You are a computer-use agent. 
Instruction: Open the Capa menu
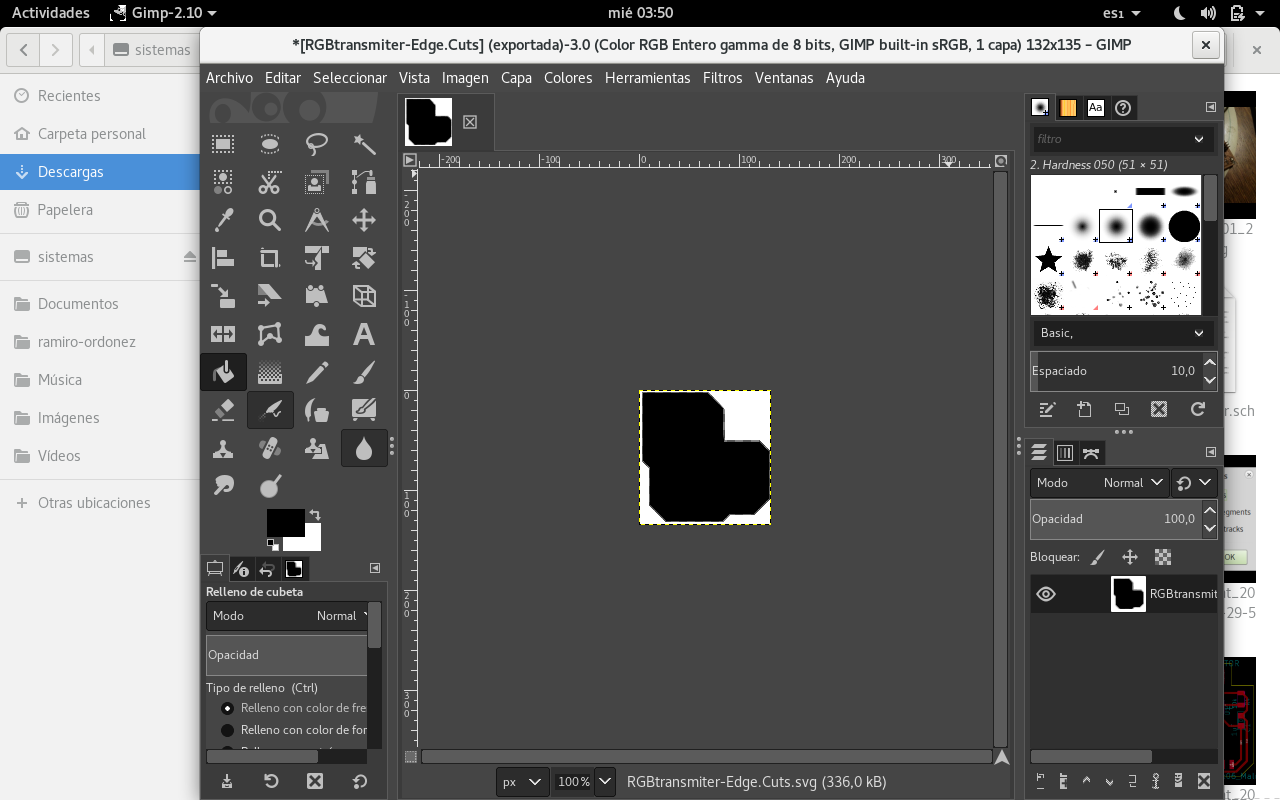[x=516, y=78]
